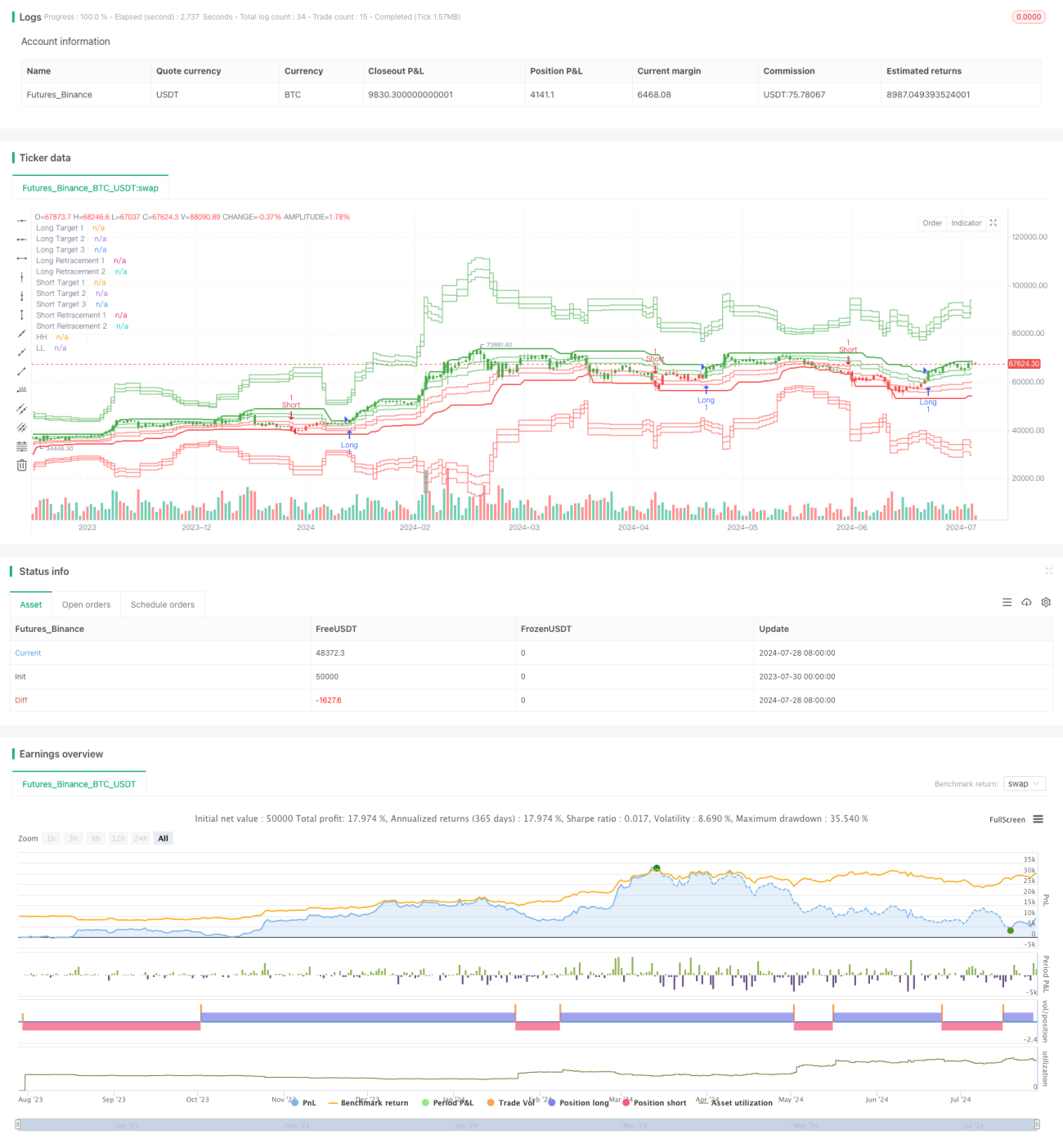Open the list menu icon in Status info
Image resolution: width=1063 pixels, height=1148 pixels.
coord(1007,603)
